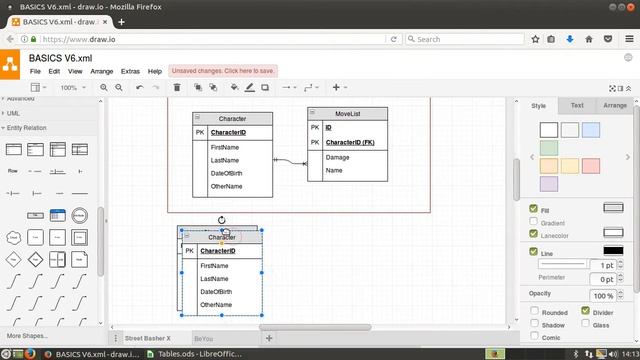Open the line color pencil tool

(249, 87)
